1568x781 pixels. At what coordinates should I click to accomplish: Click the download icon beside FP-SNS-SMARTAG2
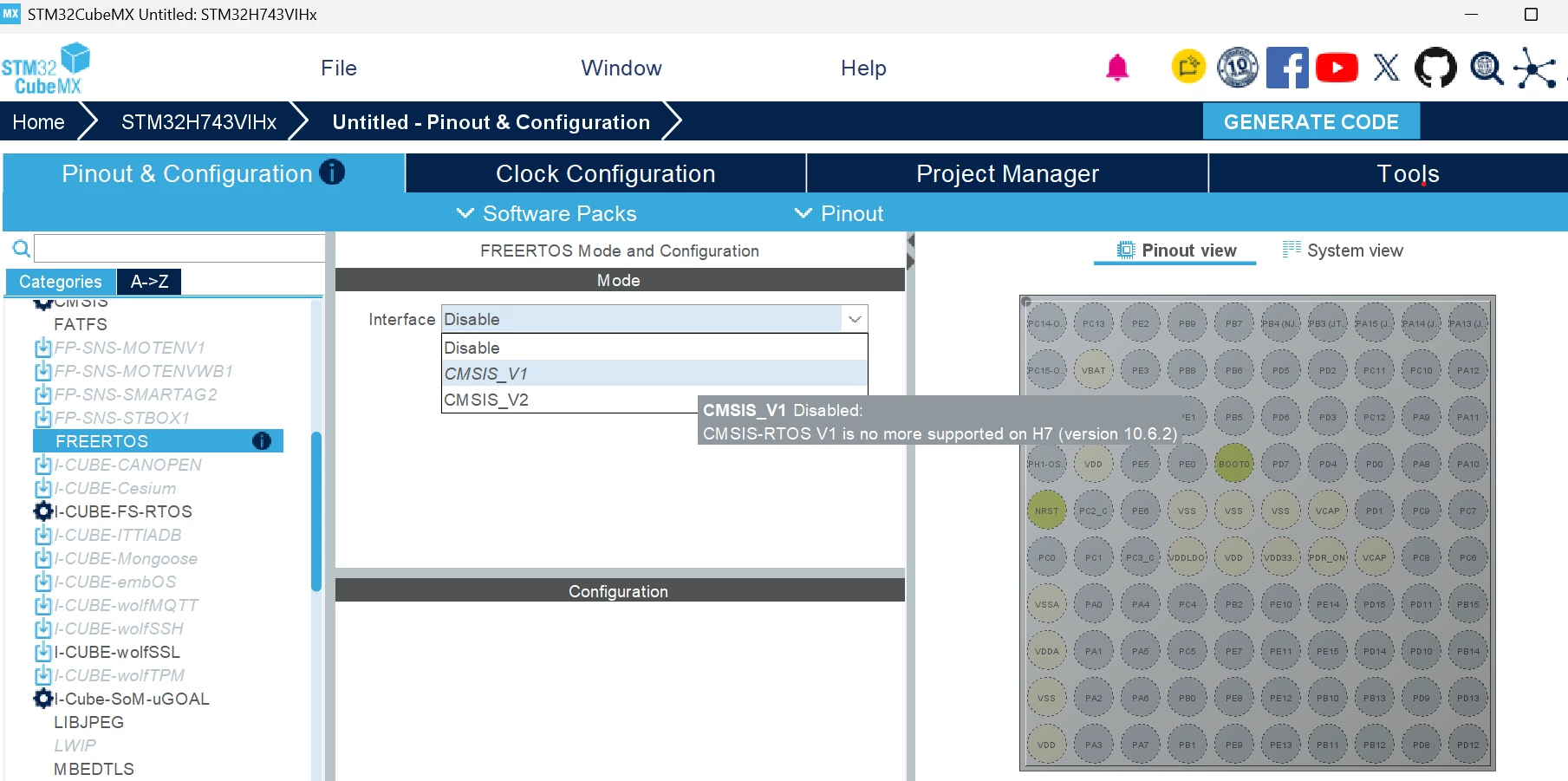(42, 394)
